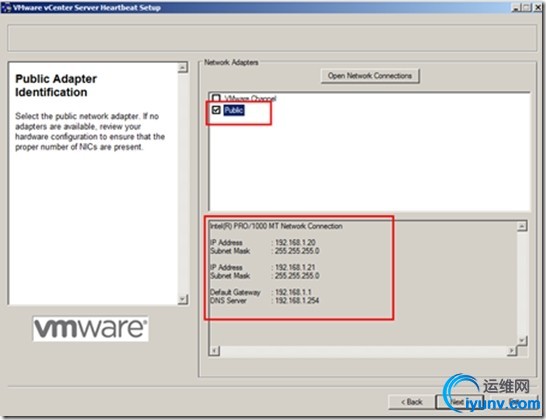Click the Intel(R) PRO/1000 MT Network Connection text
This screenshot has width=546, height=420.
point(276,226)
